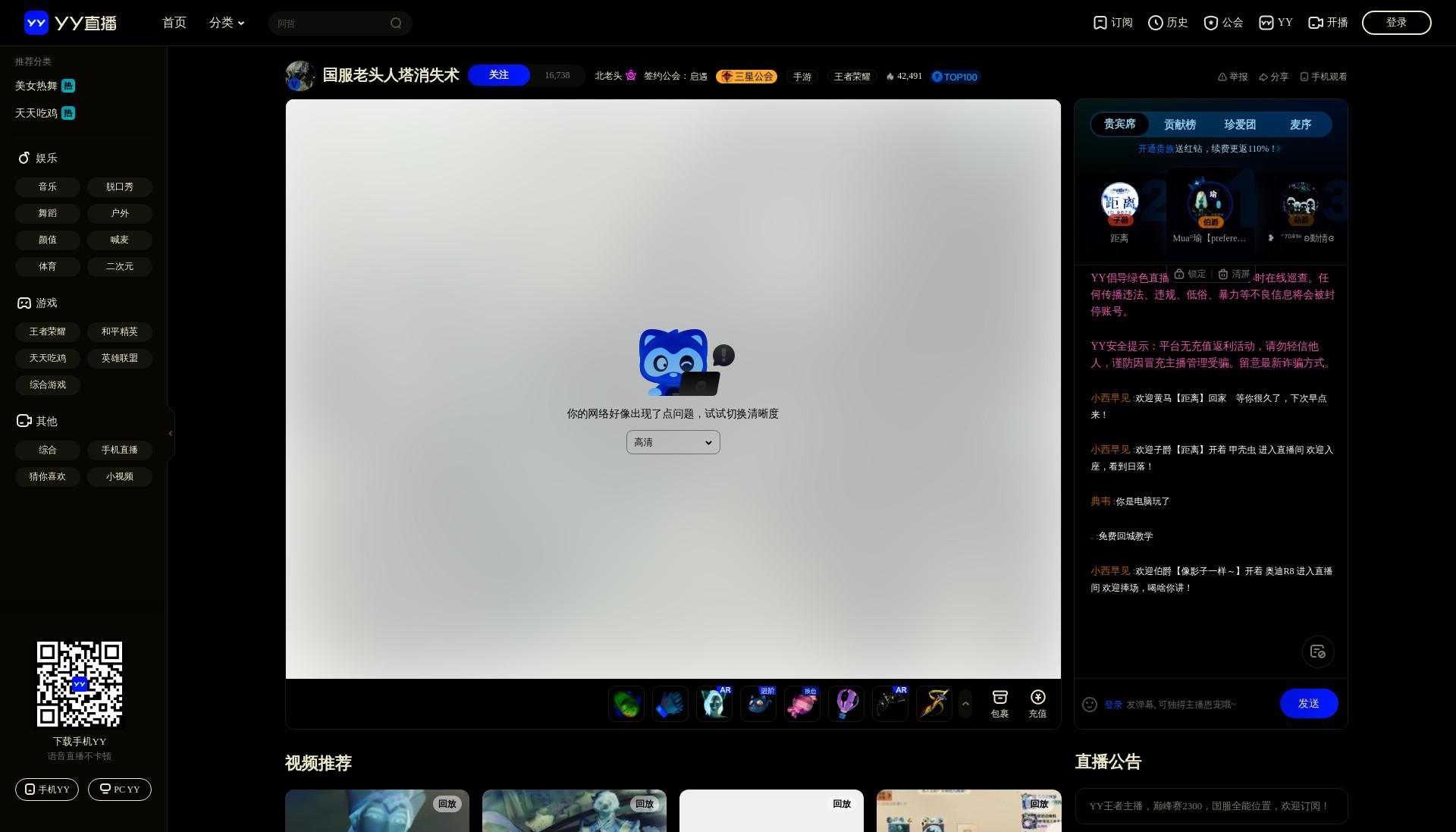Open 天天吃鸡 recommended category in the sidebar
Viewport: 1456px width, 832px height.
45,113
